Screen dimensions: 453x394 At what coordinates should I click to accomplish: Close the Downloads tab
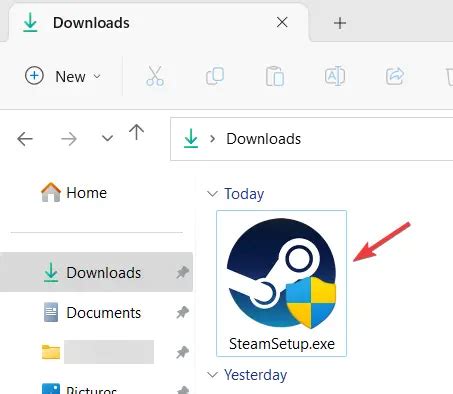(282, 23)
